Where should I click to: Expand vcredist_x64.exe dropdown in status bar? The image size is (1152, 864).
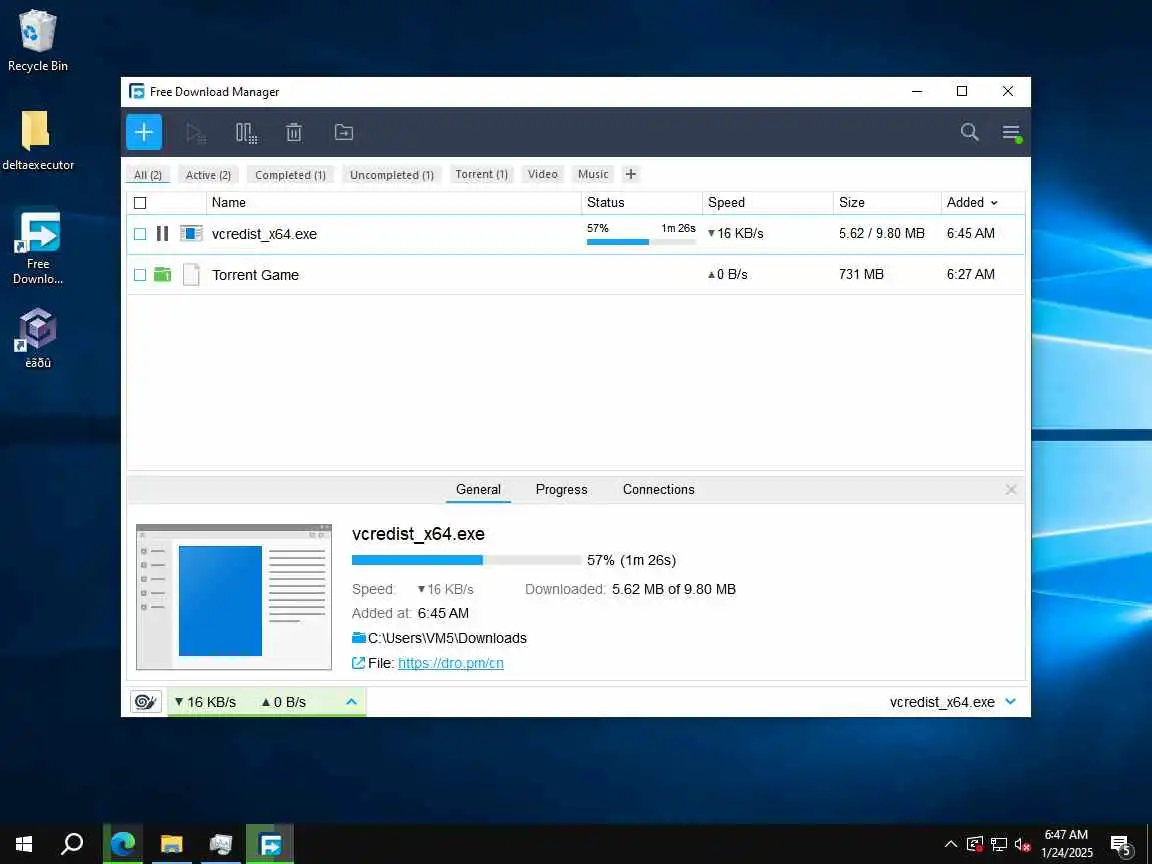1011,702
